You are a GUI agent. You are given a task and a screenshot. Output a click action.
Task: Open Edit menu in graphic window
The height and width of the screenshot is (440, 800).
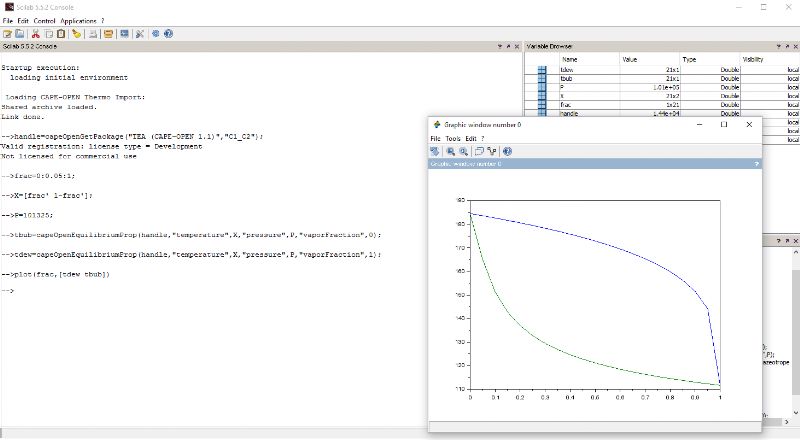(x=470, y=138)
